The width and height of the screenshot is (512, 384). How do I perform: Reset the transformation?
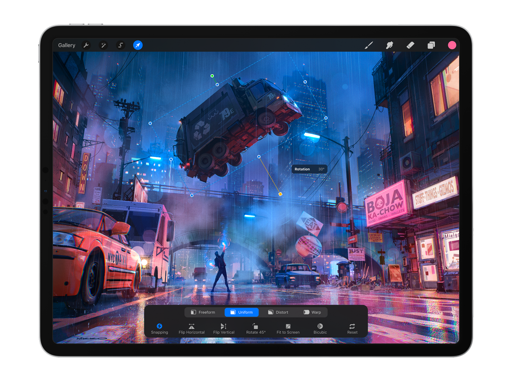[x=352, y=328]
